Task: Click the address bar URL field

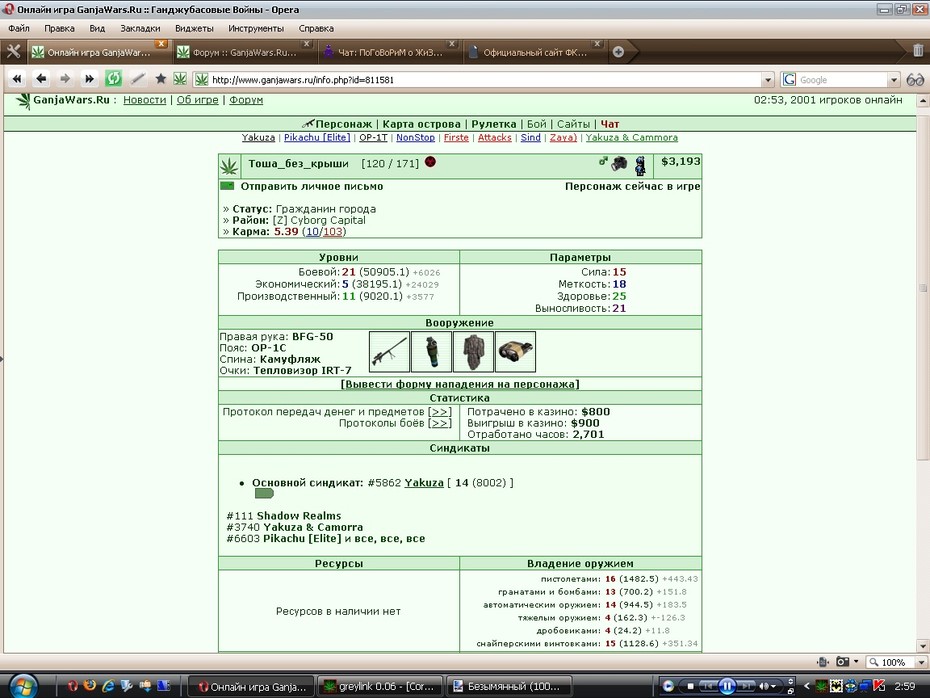Action: point(484,79)
